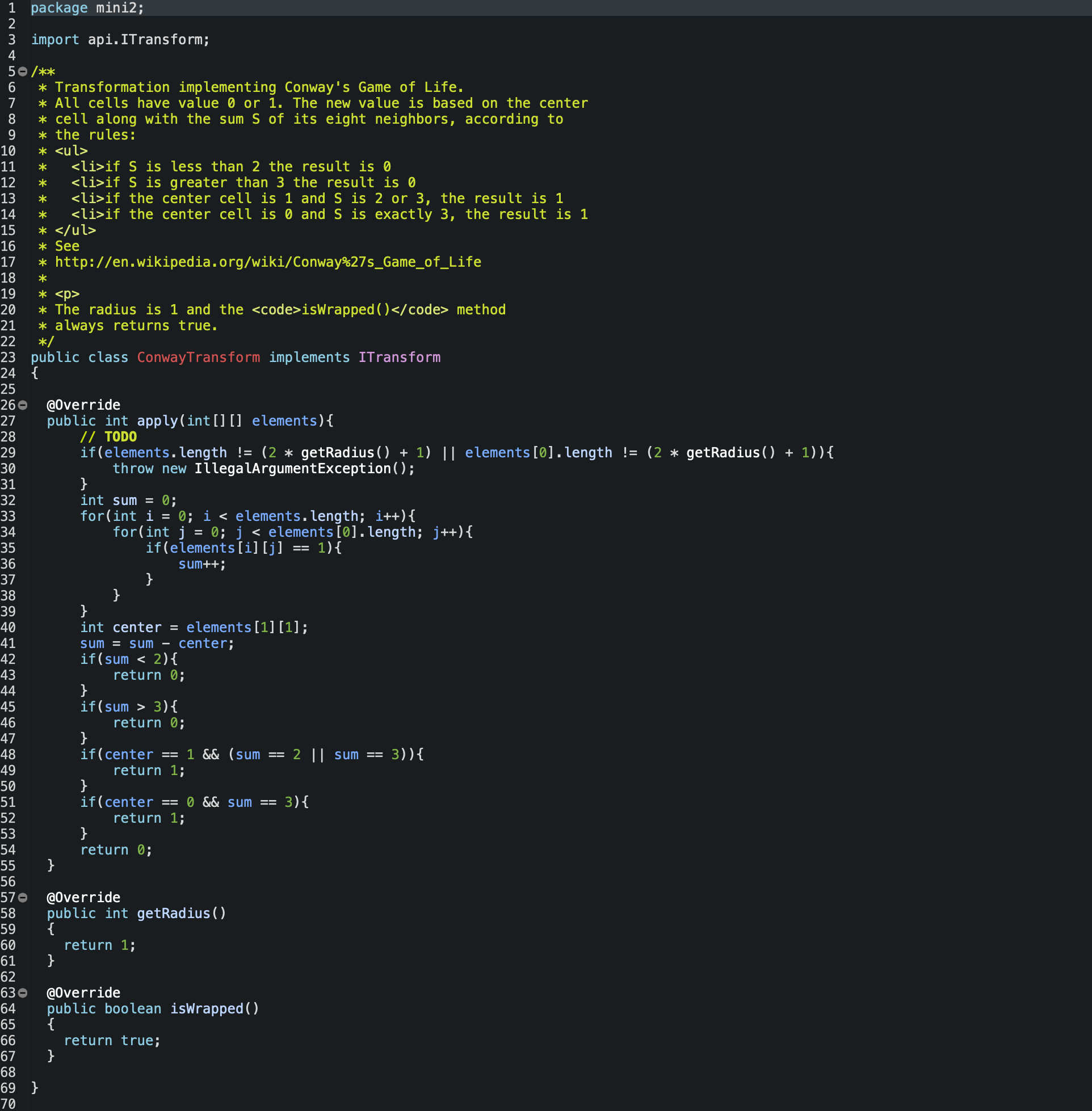This screenshot has width=1092, height=1111.
Task: Click the @Override annotation above apply
Action: (84, 405)
